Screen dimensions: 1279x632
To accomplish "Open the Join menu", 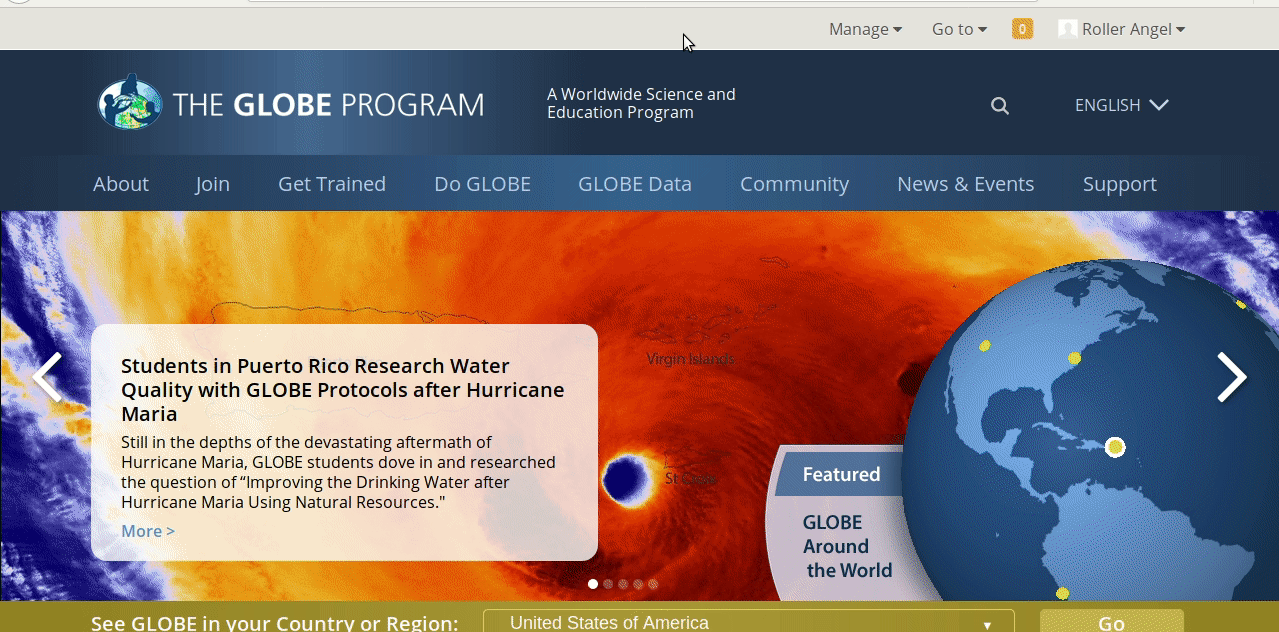I will coord(212,184).
